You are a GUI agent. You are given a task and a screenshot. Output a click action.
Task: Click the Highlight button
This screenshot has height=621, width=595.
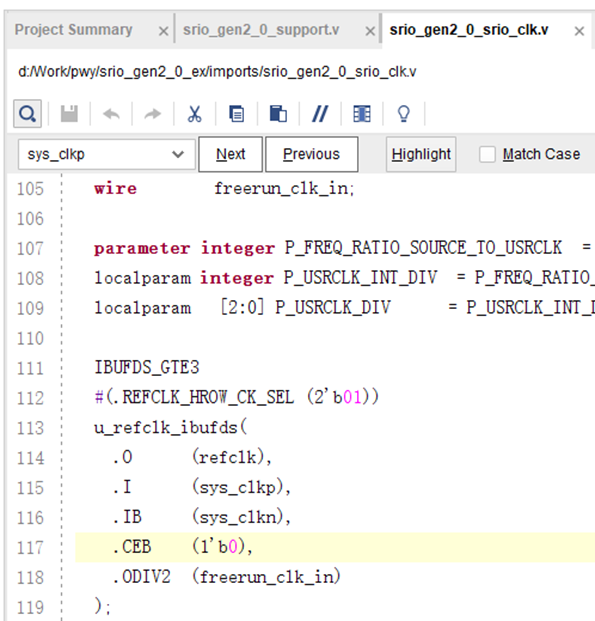pyautogui.click(x=421, y=154)
